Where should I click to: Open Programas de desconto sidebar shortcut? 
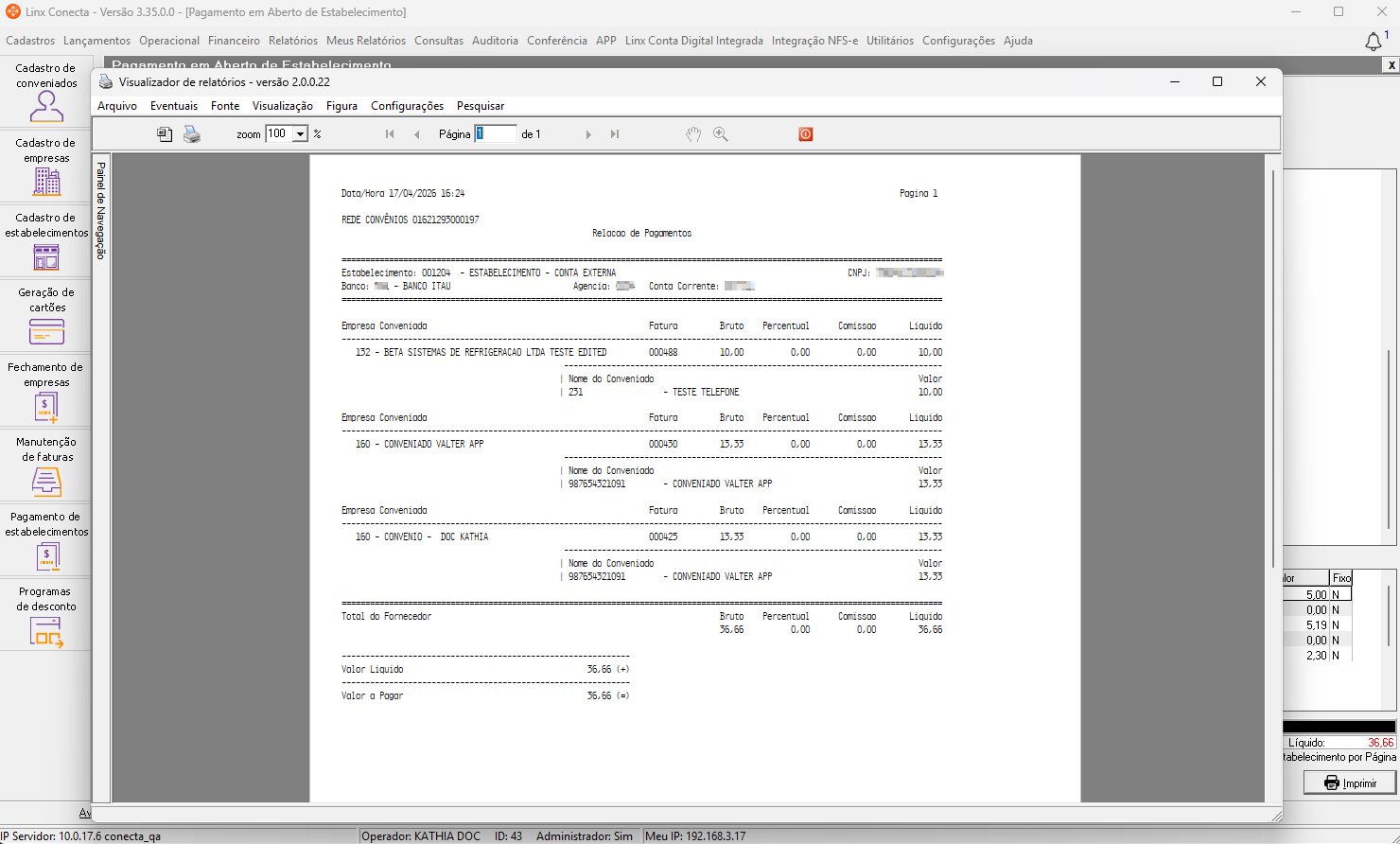tap(45, 614)
